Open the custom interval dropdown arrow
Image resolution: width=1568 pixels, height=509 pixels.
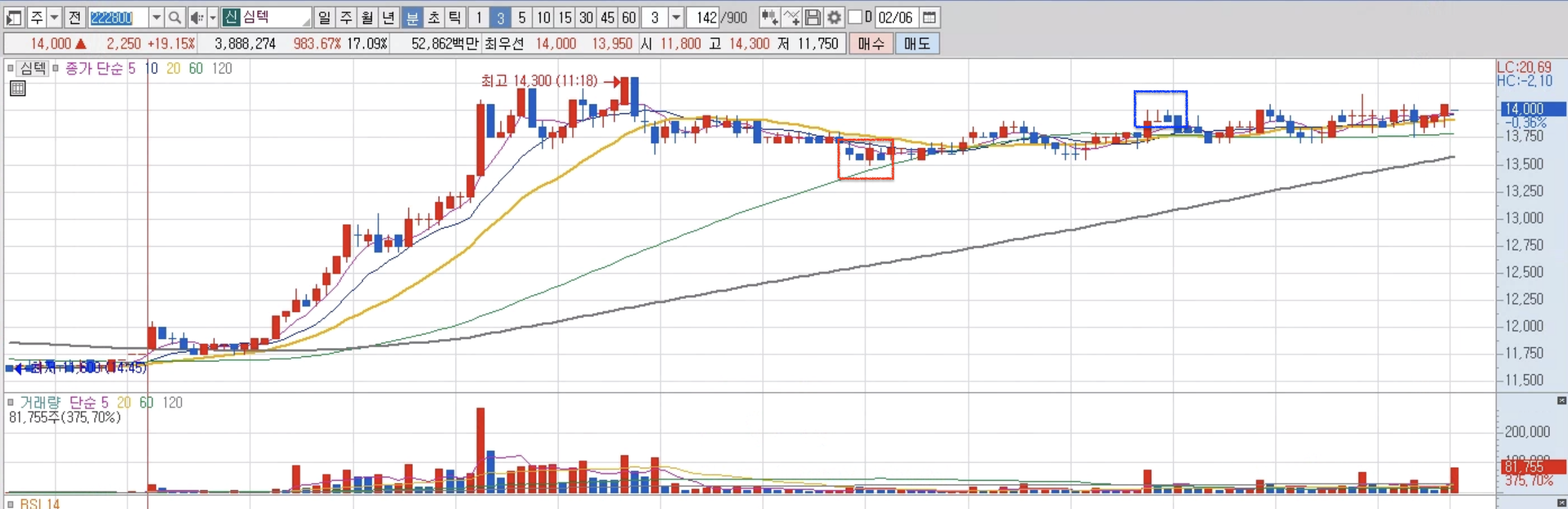(x=676, y=17)
